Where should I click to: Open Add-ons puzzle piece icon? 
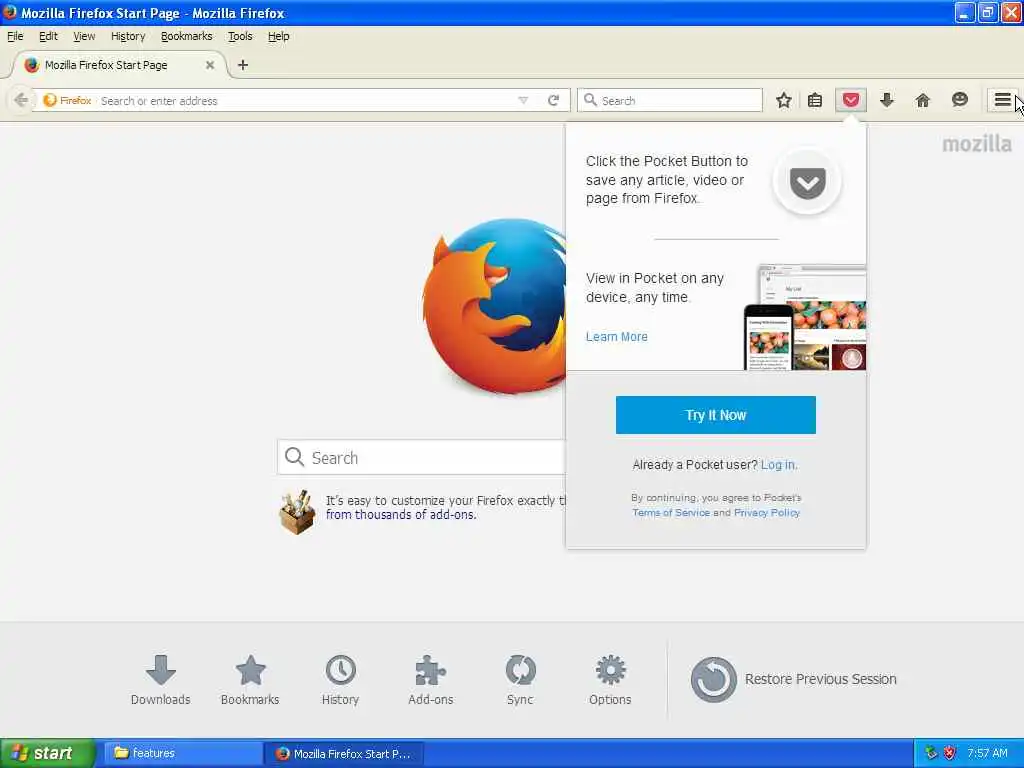point(430,680)
